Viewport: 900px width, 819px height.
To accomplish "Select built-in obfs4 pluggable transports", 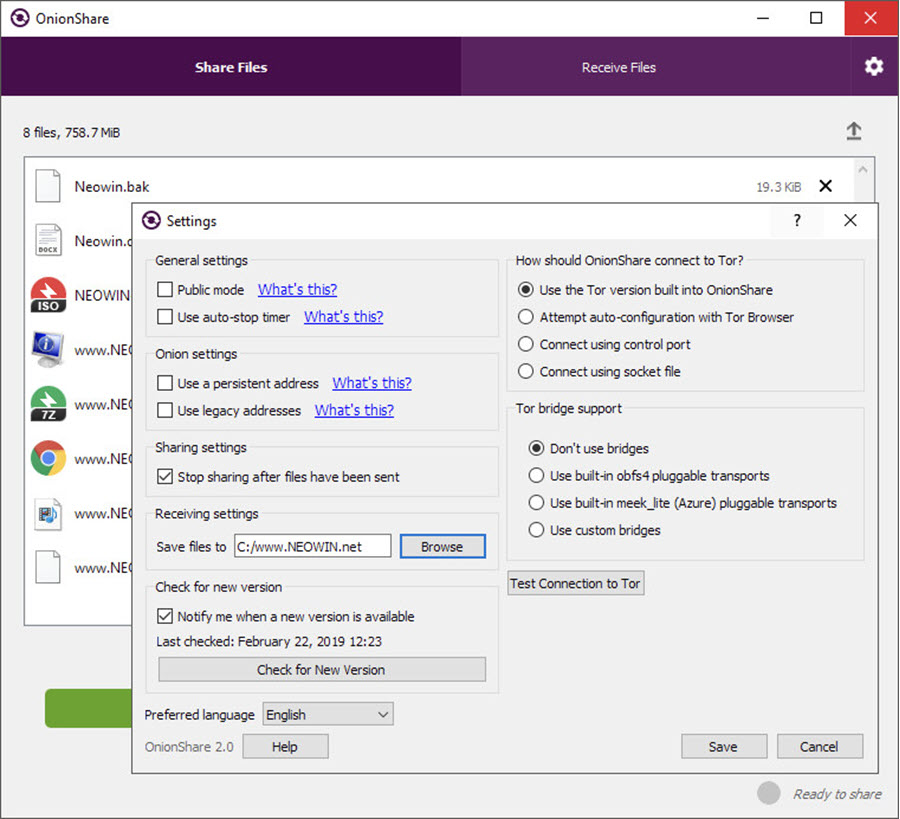I will (536, 476).
